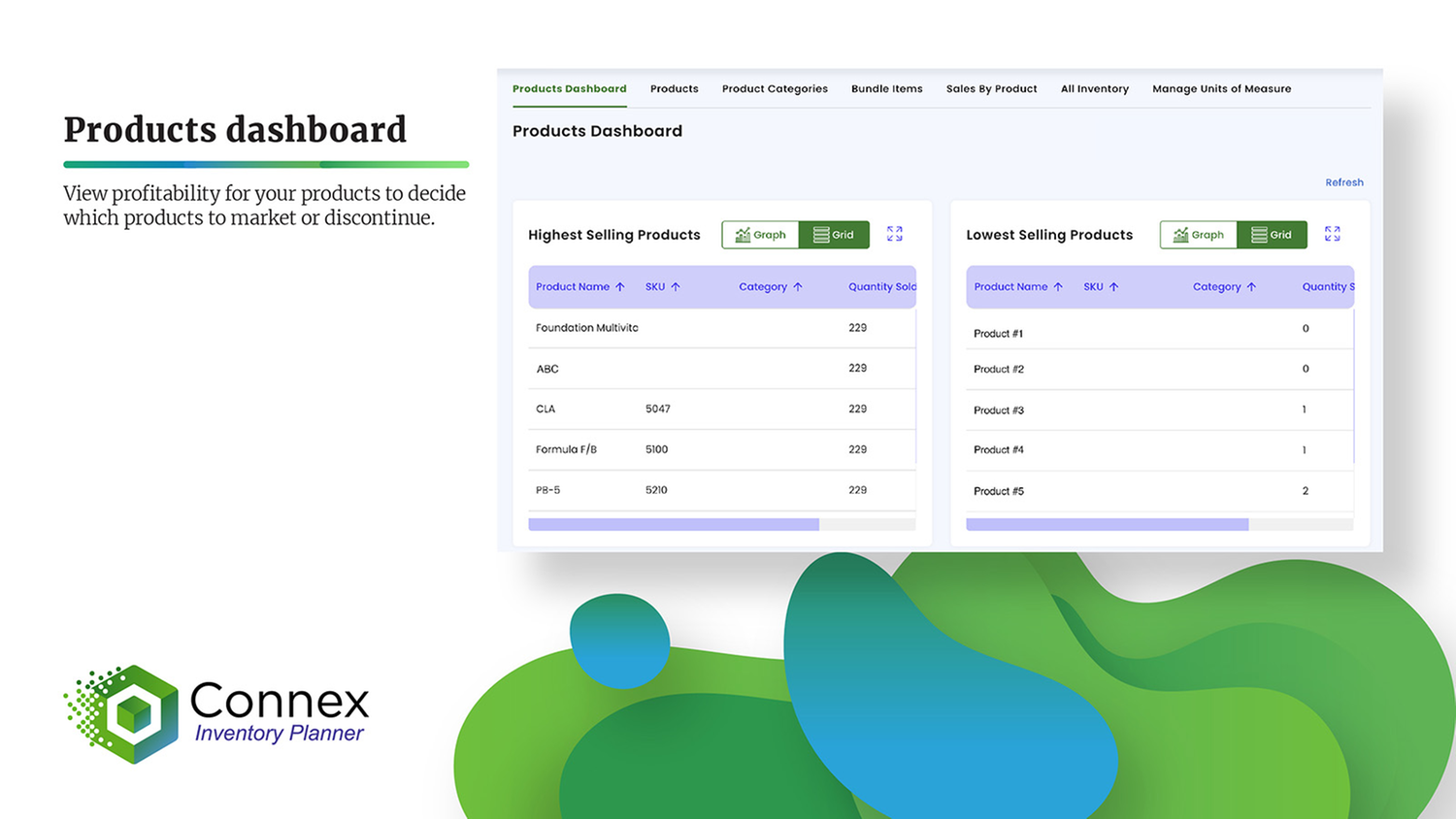Sort Highest Selling by Product Name arrow
The image size is (1456, 819).
point(620,287)
